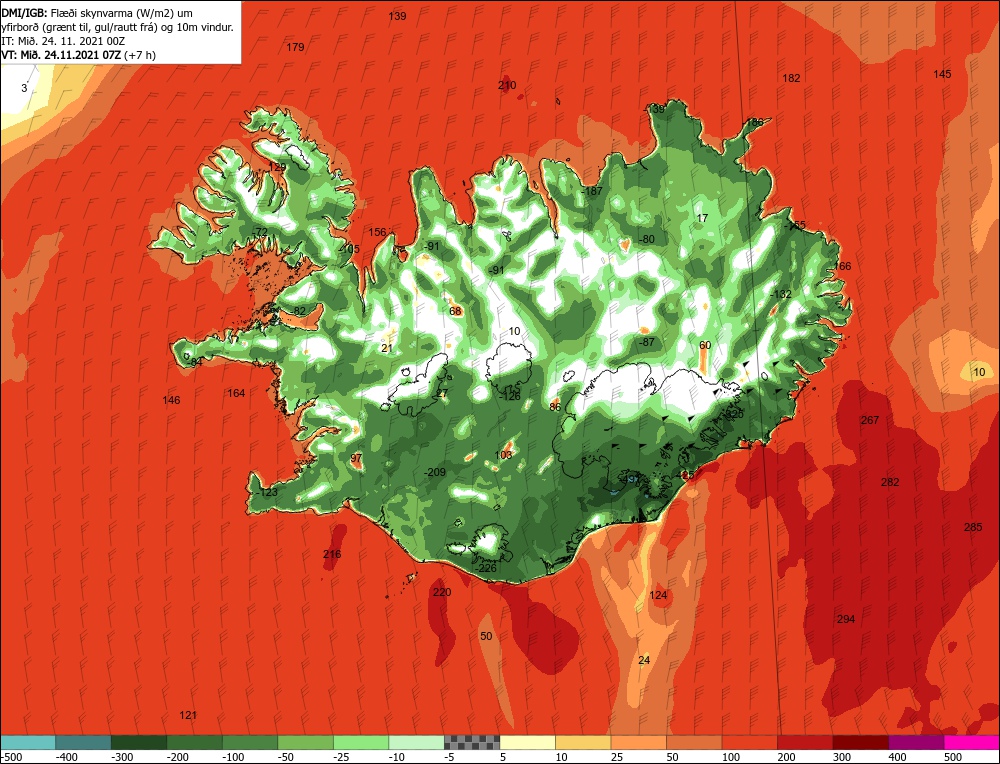Viewport: 1000px width, 764px height.
Task: Select the map value 282
Action: pyautogui.click(x=890, y=482)
